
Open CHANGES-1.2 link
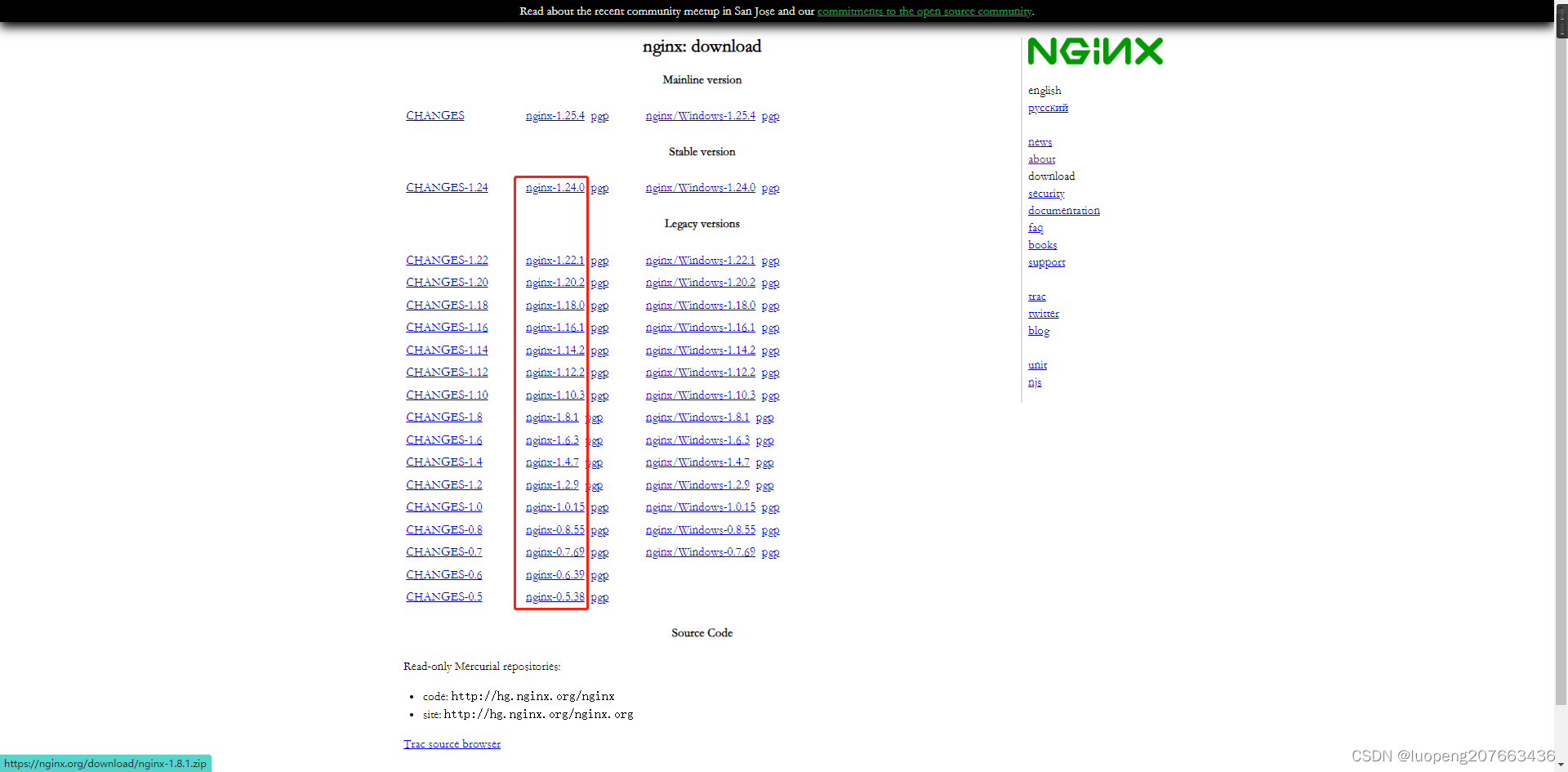pos(444,485)
